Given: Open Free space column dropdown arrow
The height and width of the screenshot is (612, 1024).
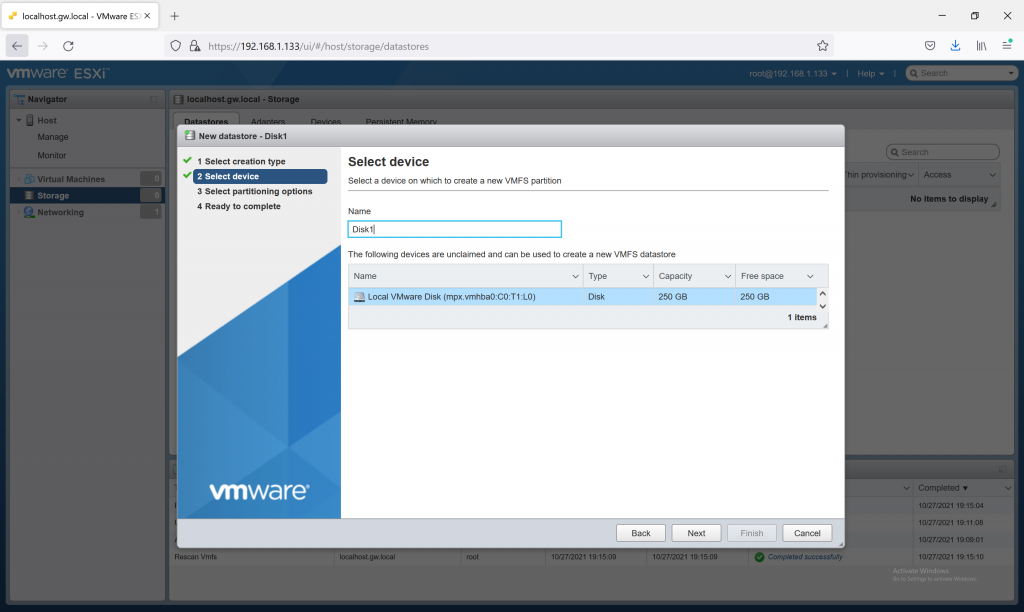Looking at the screenshot, I should pyautogui.click(x=810, y=276).
